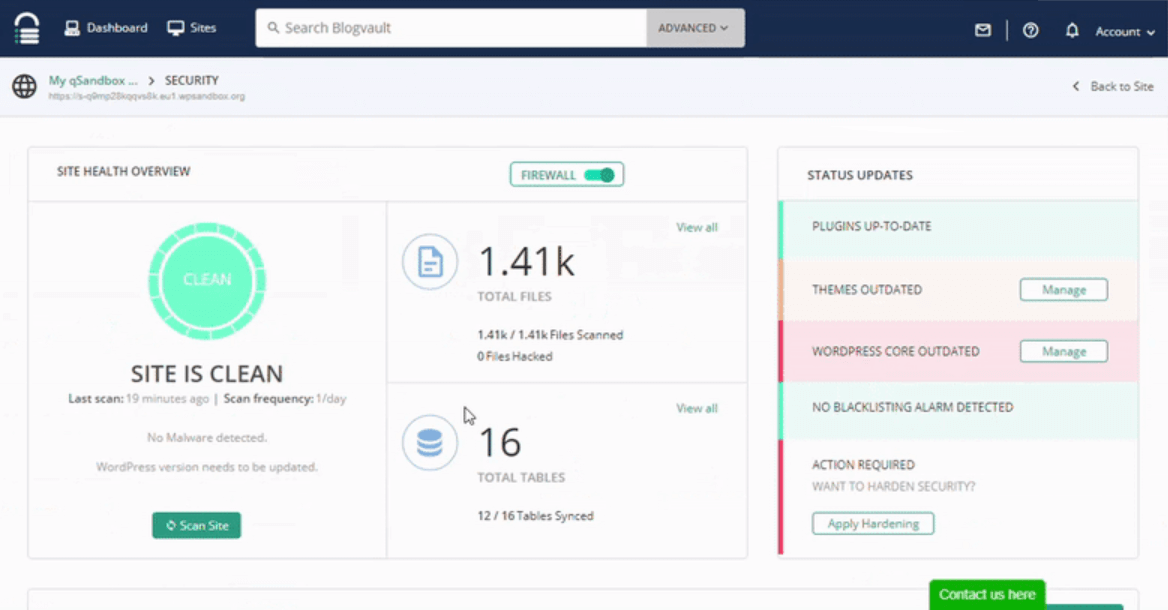Open the Account dropdown menu
The height and width of the screenshot is (610, 1168).
coord(1124,32)
